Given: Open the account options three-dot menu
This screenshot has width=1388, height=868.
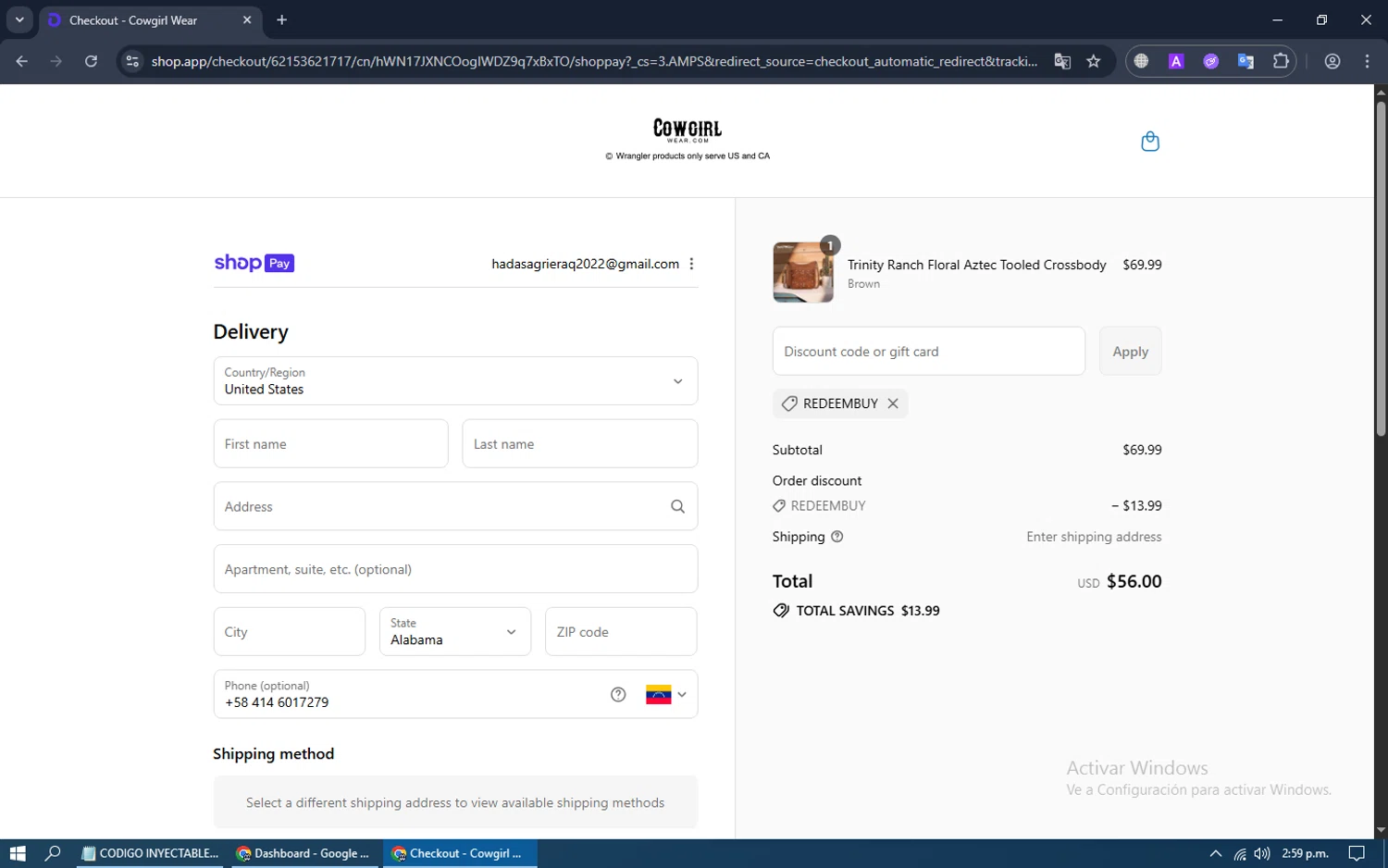Looking at the screenshot, I should click(x=691, y=264).
